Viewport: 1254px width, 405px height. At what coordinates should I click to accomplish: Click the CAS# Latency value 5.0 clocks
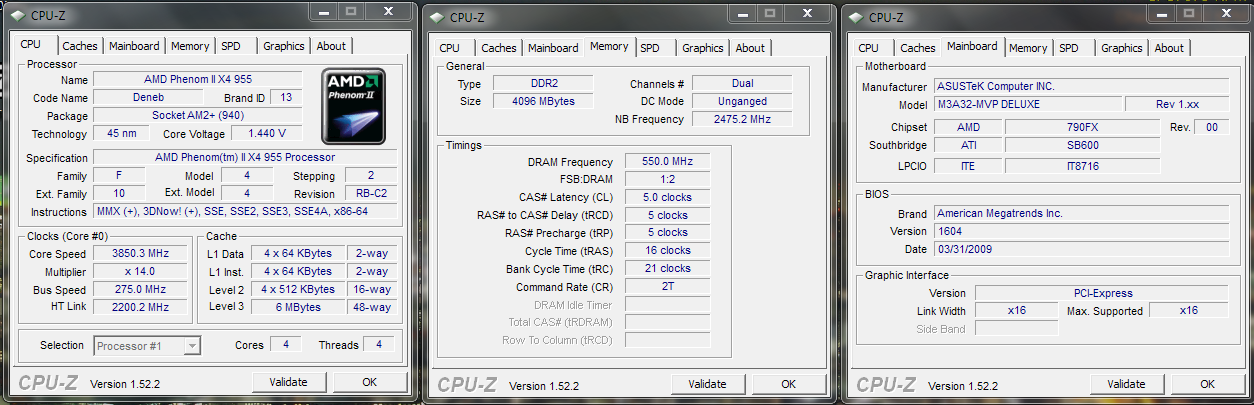tap(668, 198)
